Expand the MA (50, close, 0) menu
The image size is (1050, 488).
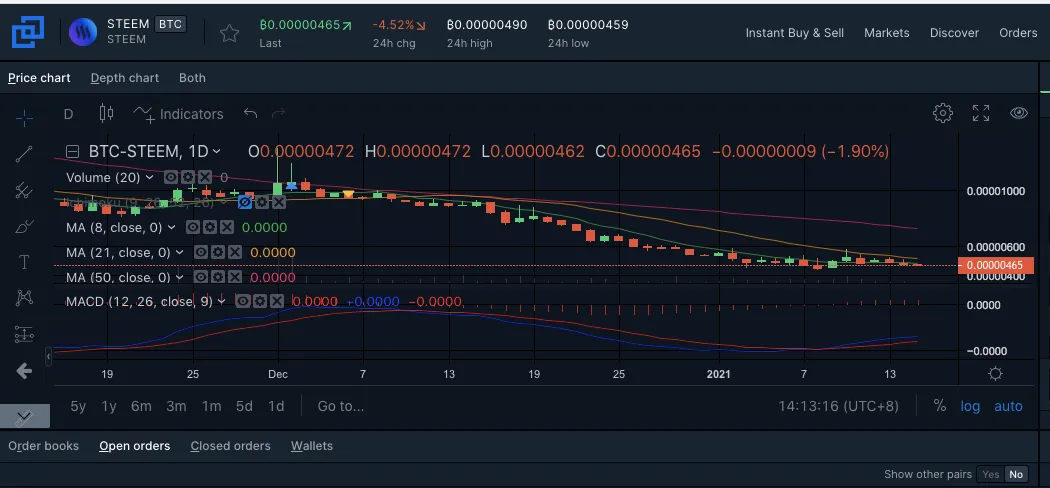pyautogui.click(x=179, y=277)
